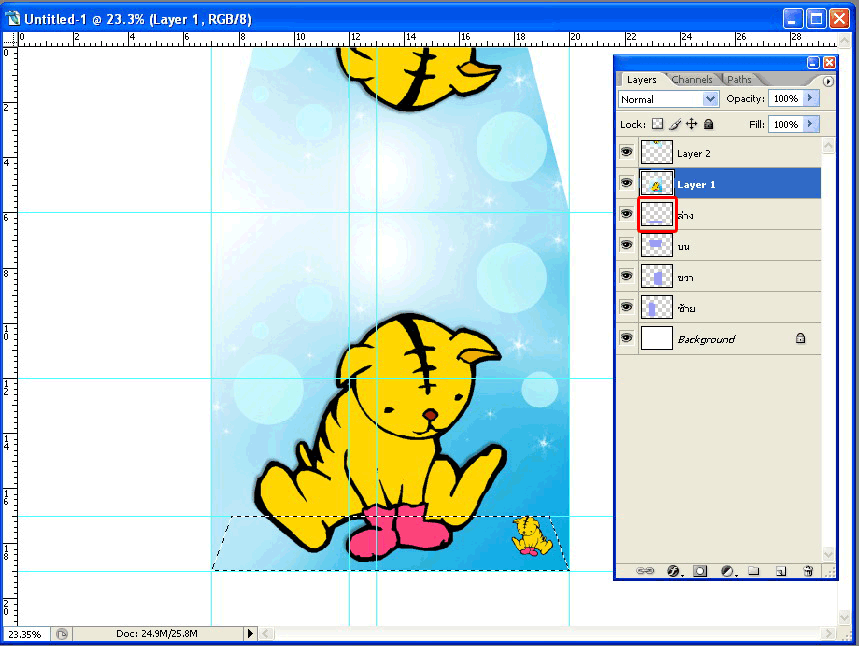Select the ขวา layer name
Screen dimensions: 859x646
pyautogui.click(x=685, y=278)
